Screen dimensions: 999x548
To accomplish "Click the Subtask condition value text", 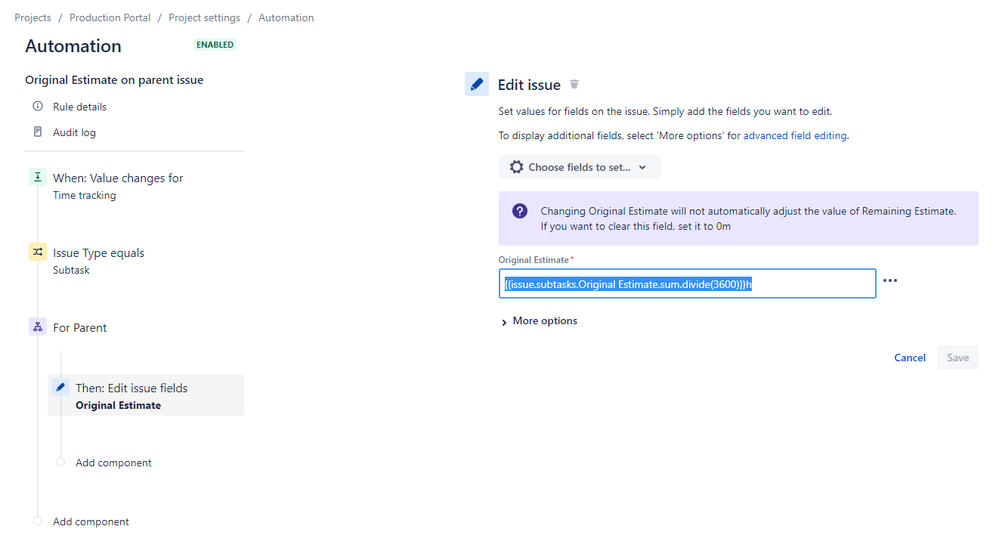I will point(71,270).
